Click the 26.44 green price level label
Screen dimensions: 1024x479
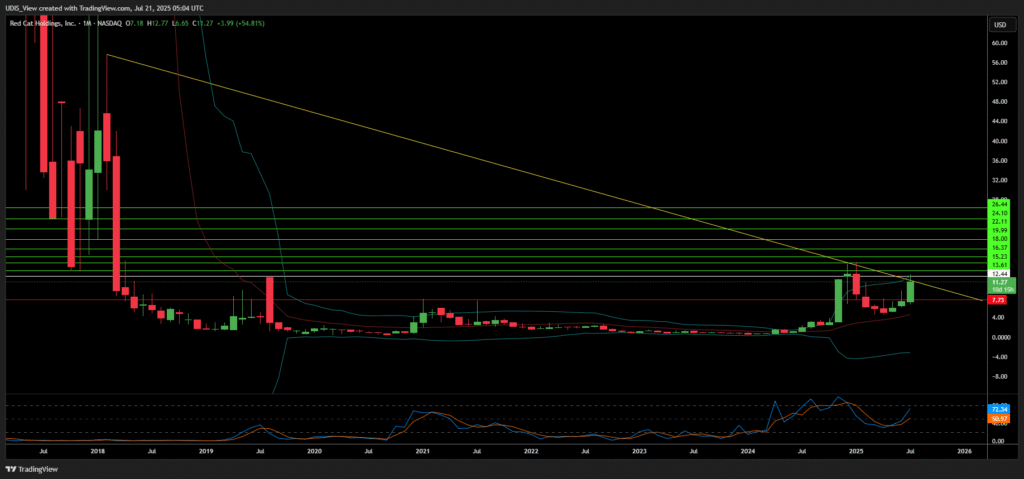(x=997, y=203)
